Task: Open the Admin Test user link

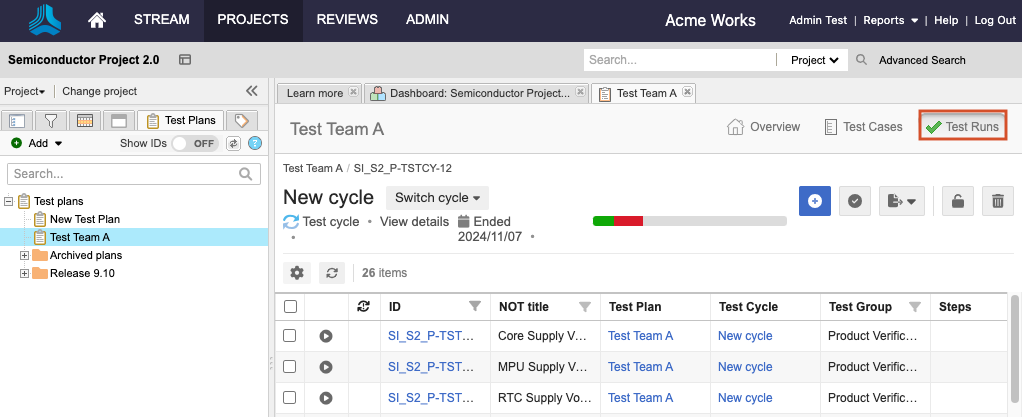Action: (818, 20)
